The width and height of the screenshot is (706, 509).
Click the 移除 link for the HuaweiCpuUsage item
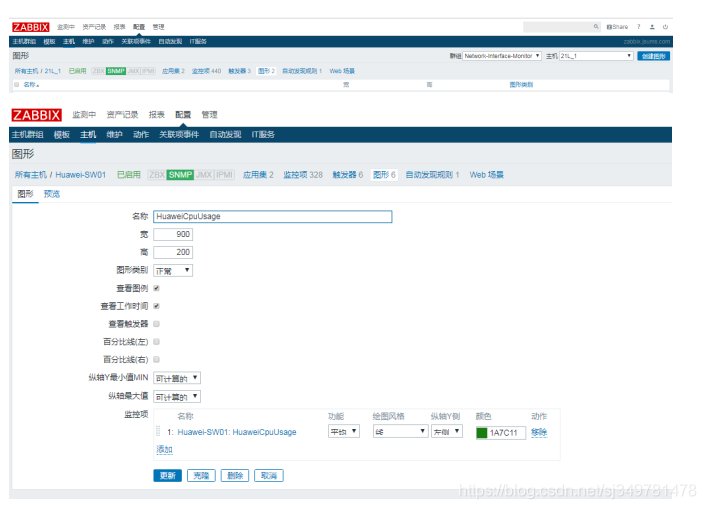[x=539, y=432]
